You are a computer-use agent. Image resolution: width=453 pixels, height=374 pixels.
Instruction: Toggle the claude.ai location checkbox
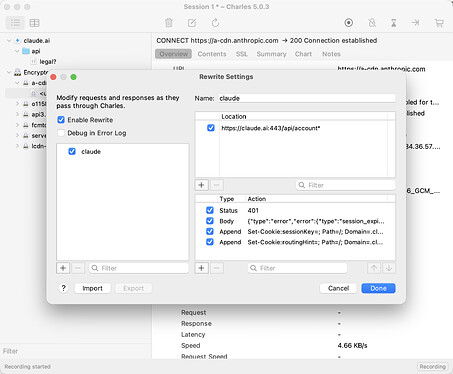211,128
